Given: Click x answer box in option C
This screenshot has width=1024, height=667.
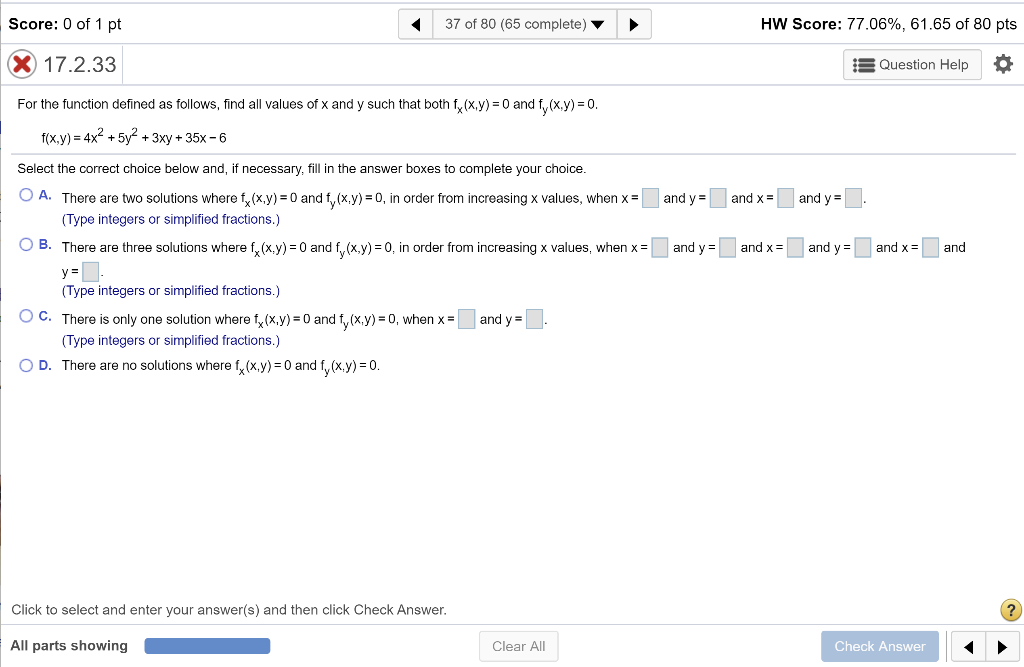Looking at the screenshot, I should pyautogui.click(x=466, y=319).
